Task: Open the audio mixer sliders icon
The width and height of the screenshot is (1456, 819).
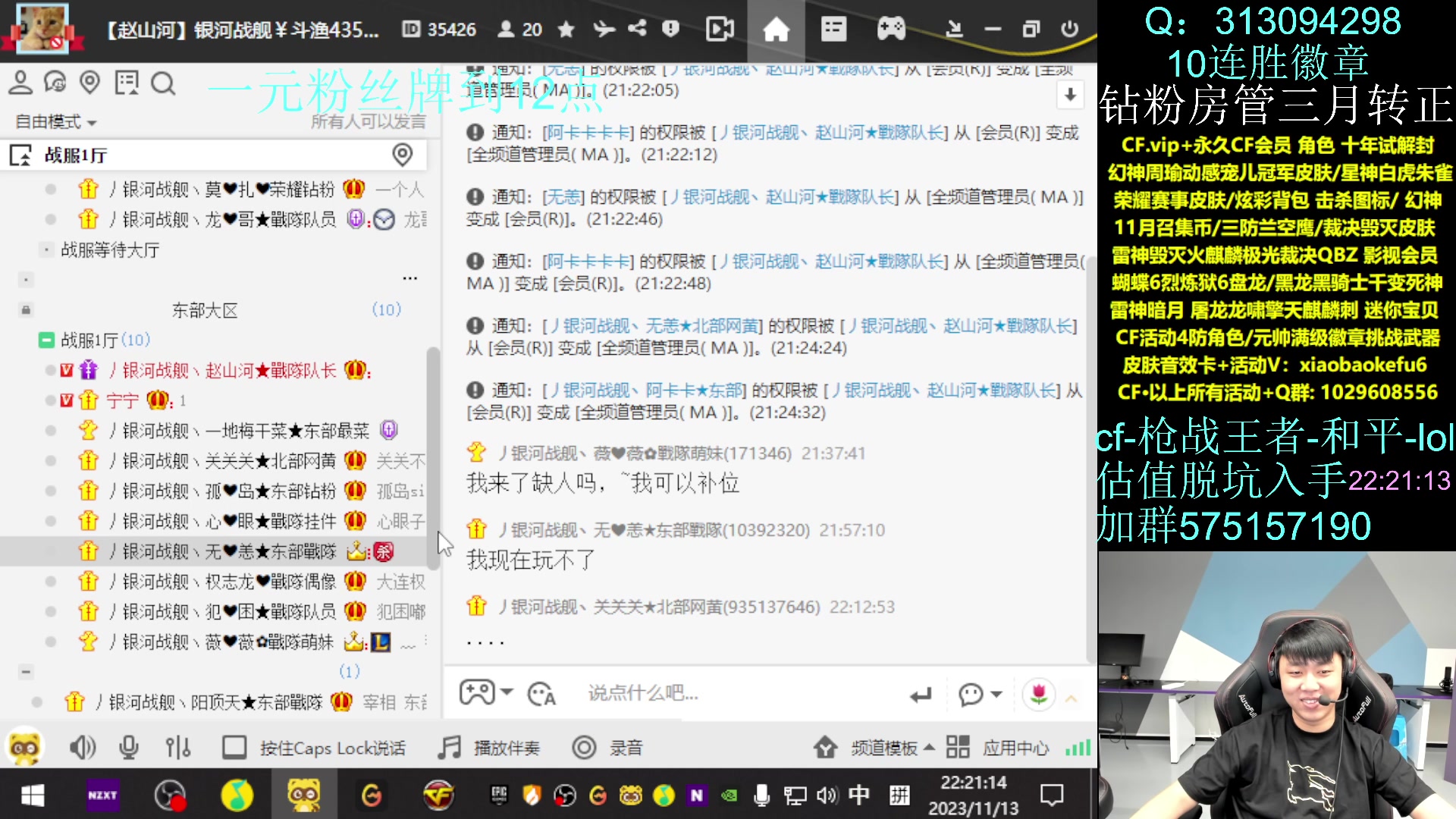Action: [x=177, y=748]
